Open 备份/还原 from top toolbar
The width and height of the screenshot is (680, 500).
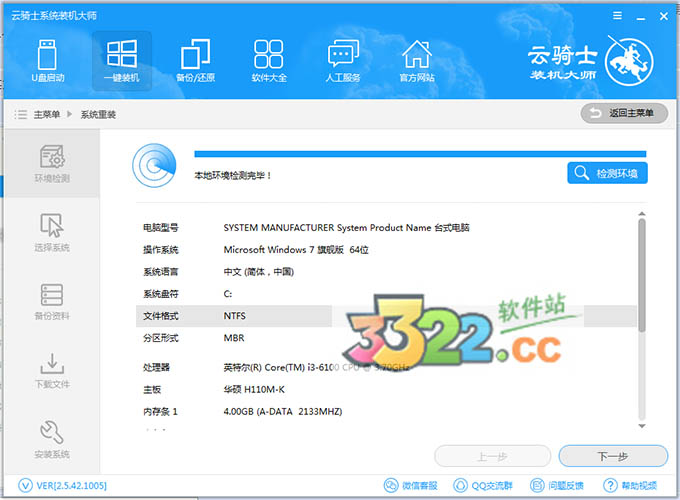(196, 61)
